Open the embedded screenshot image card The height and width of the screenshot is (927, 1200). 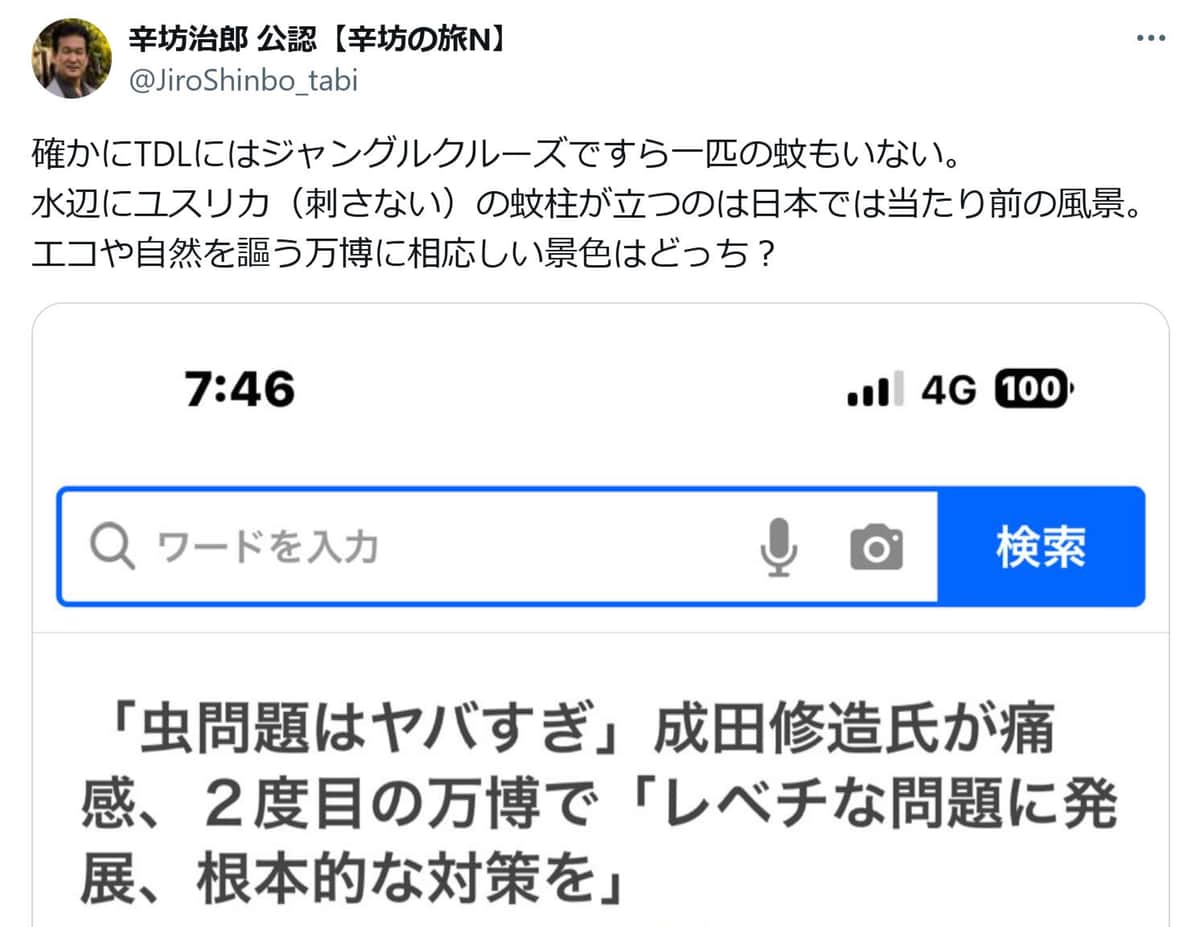[x=600, y=615]
